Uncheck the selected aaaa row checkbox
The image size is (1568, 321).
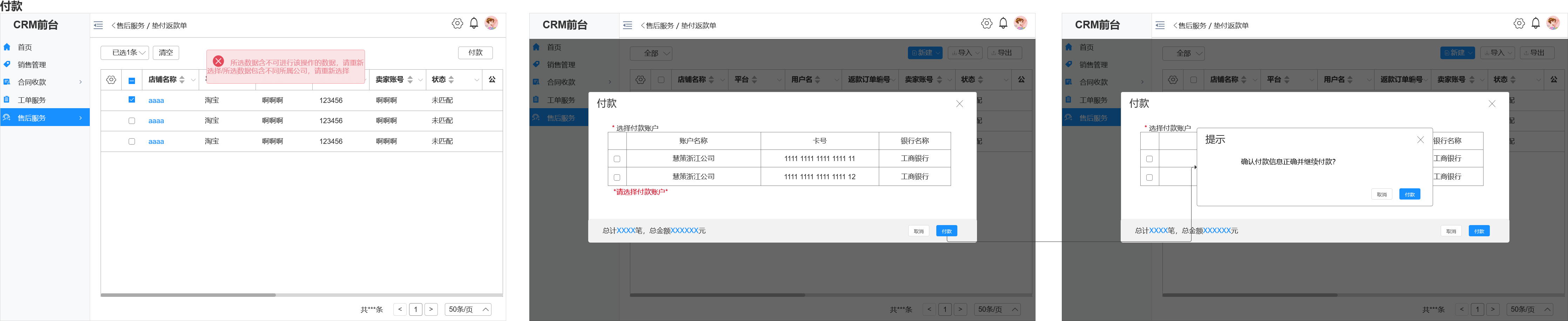click(131, 100)
